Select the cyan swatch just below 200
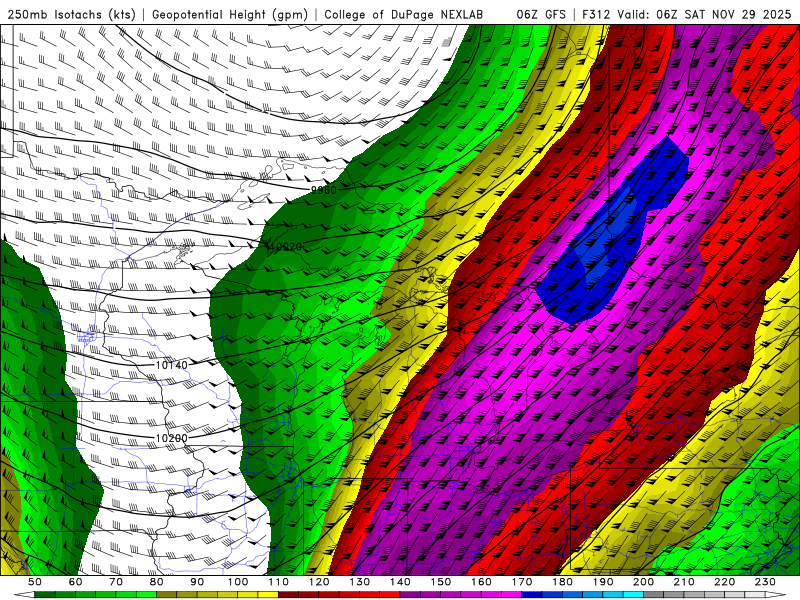The width and height of the screenshot is (800, 600). coord(633,595)
